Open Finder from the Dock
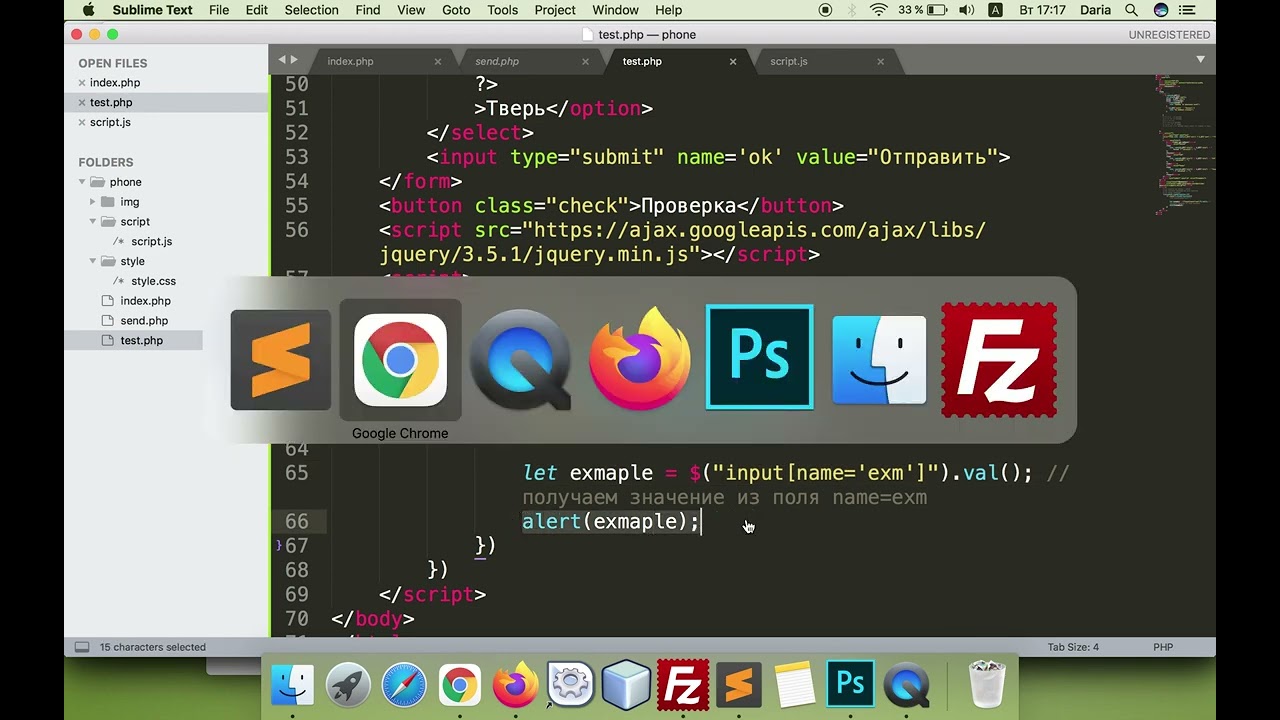Screen dimensions: 1280x720 click(293, 686)
